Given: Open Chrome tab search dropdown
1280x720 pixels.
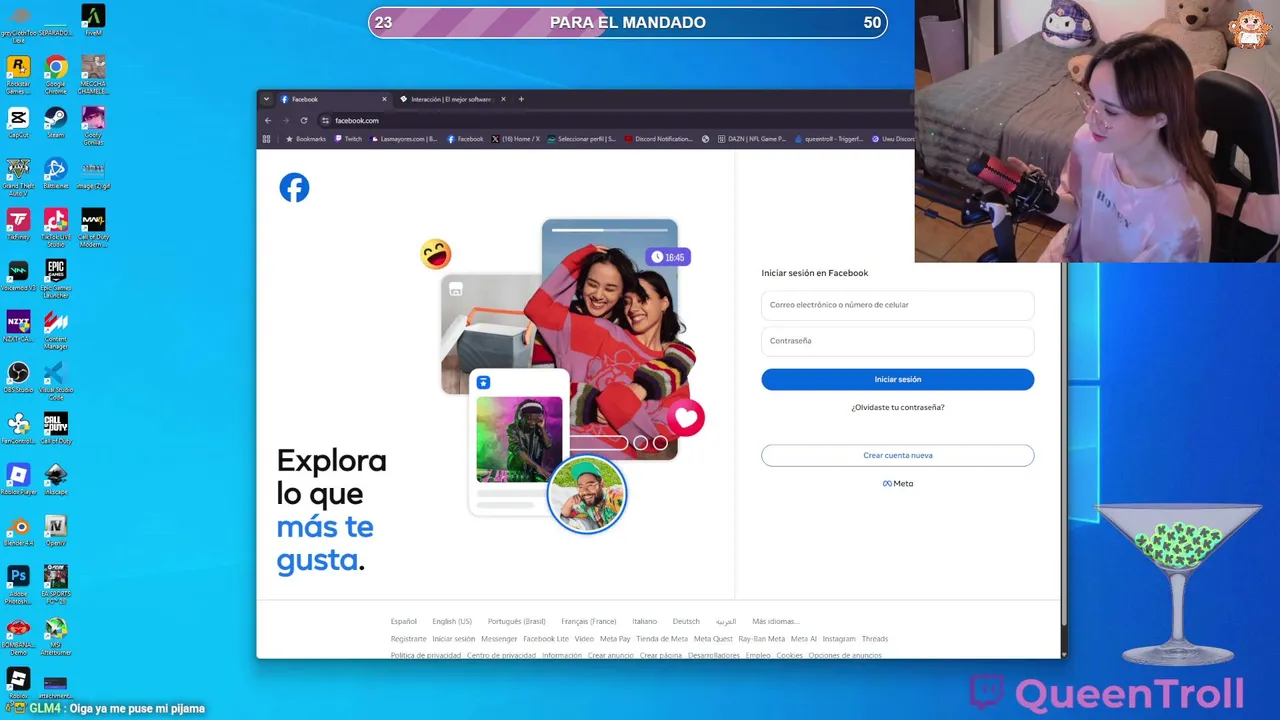Looking at the screenshot, I should pos(266,99).
